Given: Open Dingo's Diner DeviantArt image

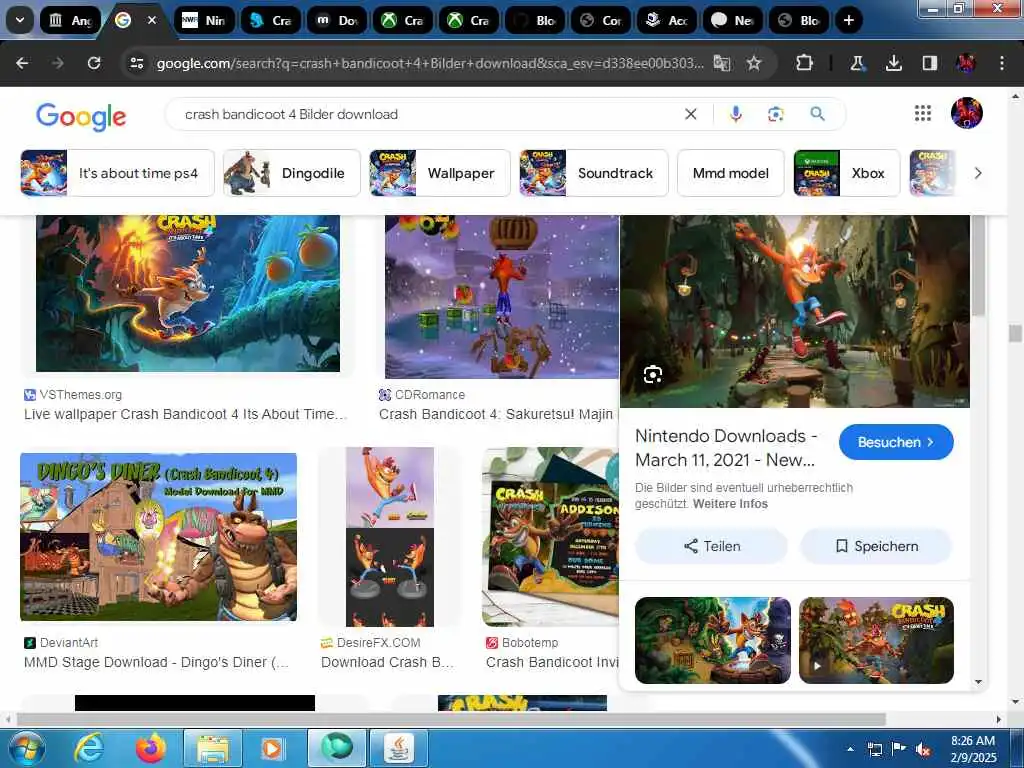Looking at the screenshot, I should (159, 537).
